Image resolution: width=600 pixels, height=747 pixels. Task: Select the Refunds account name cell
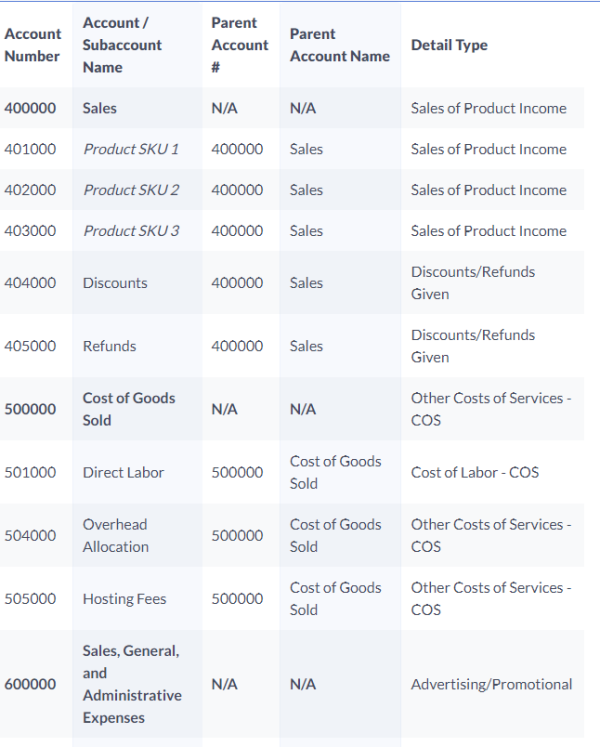pyautogui.click(x=109, y=346)
